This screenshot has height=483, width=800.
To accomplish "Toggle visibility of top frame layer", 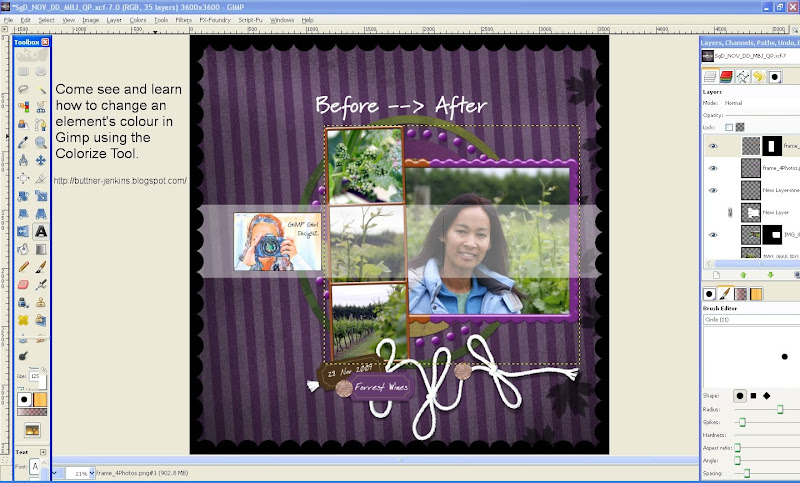I will click(713, 146).
